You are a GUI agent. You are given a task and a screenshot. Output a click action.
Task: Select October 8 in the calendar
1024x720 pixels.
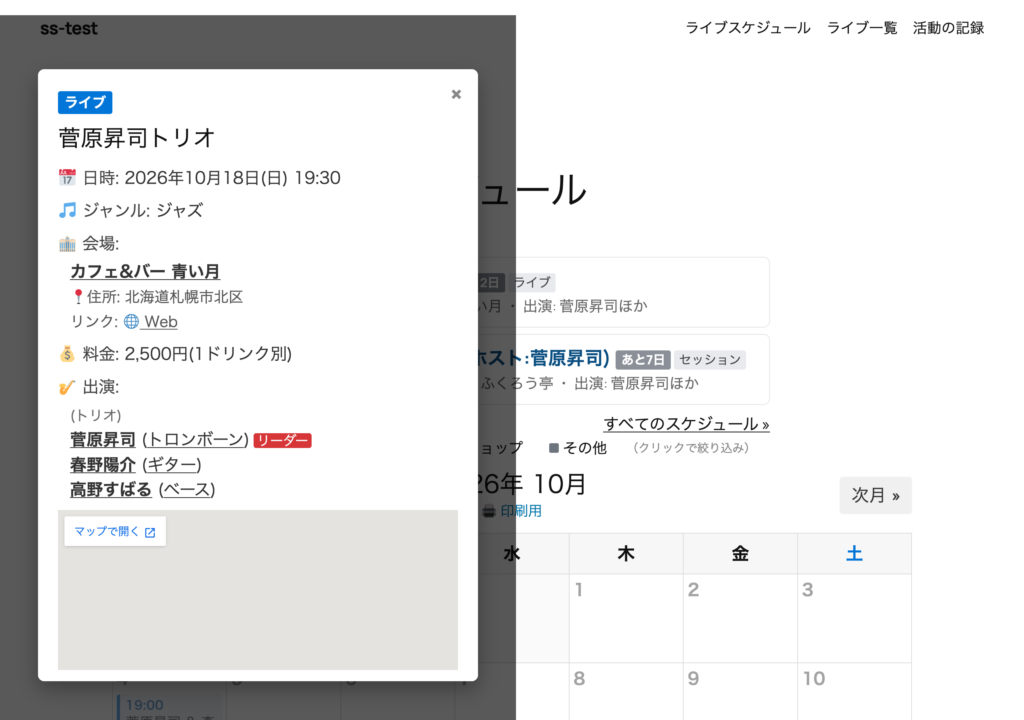626,692
